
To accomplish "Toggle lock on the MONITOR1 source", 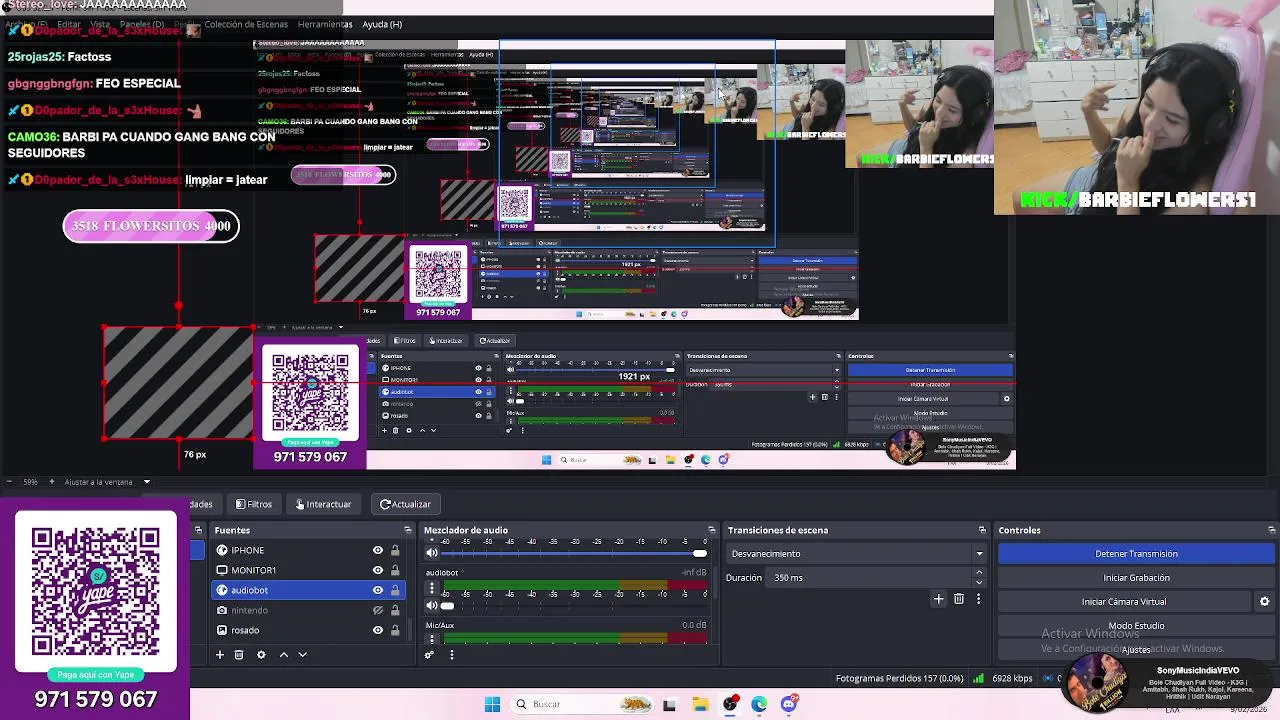I will [x=395, y=570].
